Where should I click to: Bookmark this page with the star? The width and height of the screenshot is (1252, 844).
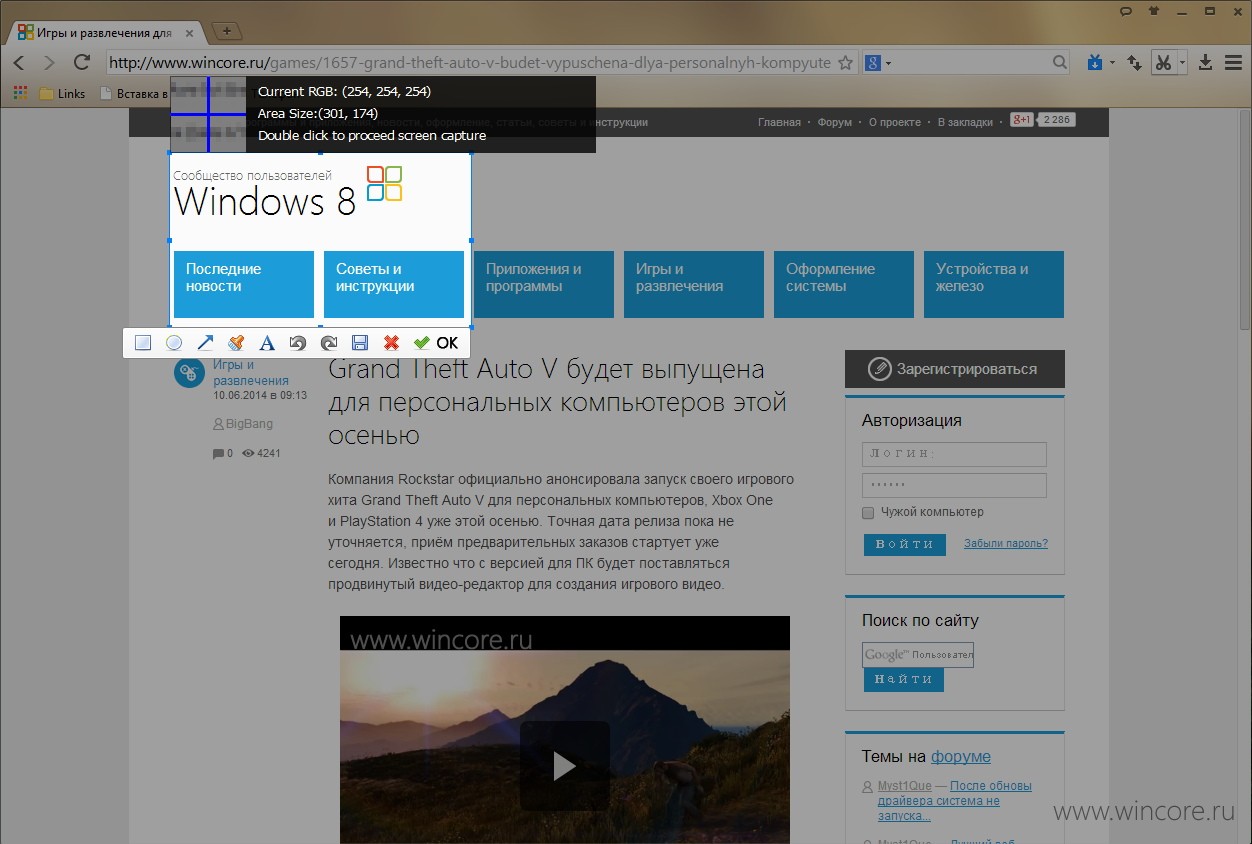click(845, 63)
